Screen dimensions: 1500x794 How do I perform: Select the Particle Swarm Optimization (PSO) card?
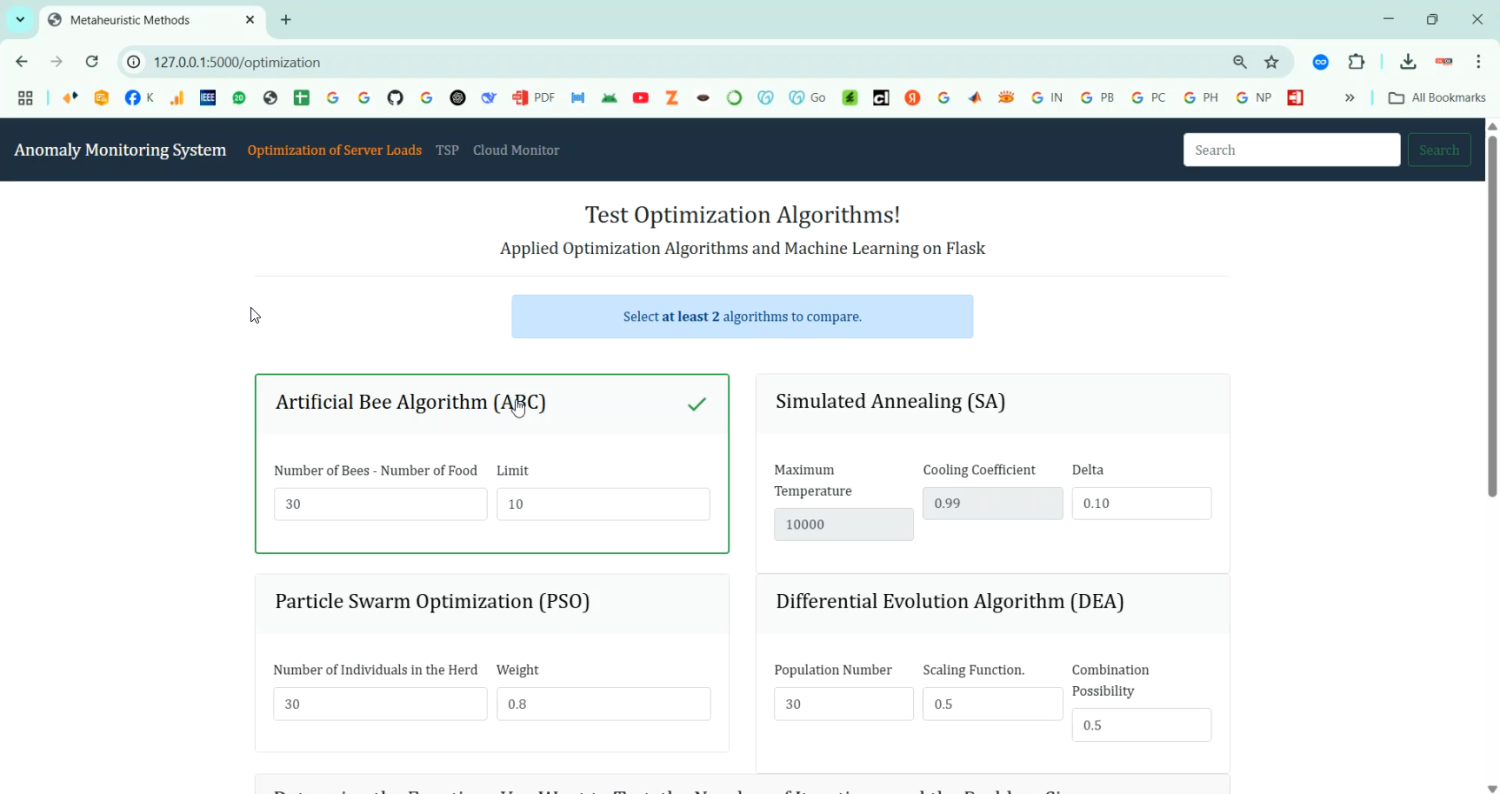491,602
